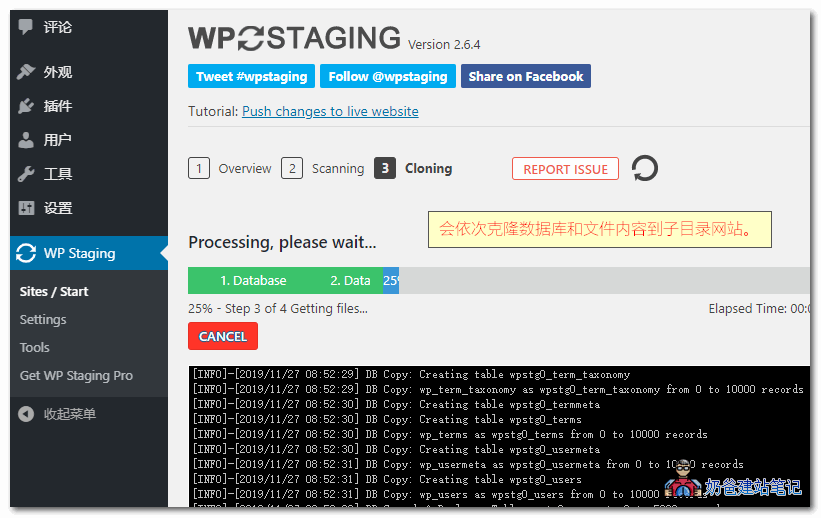Click the Version 2.6.4 label

[444, 45]
